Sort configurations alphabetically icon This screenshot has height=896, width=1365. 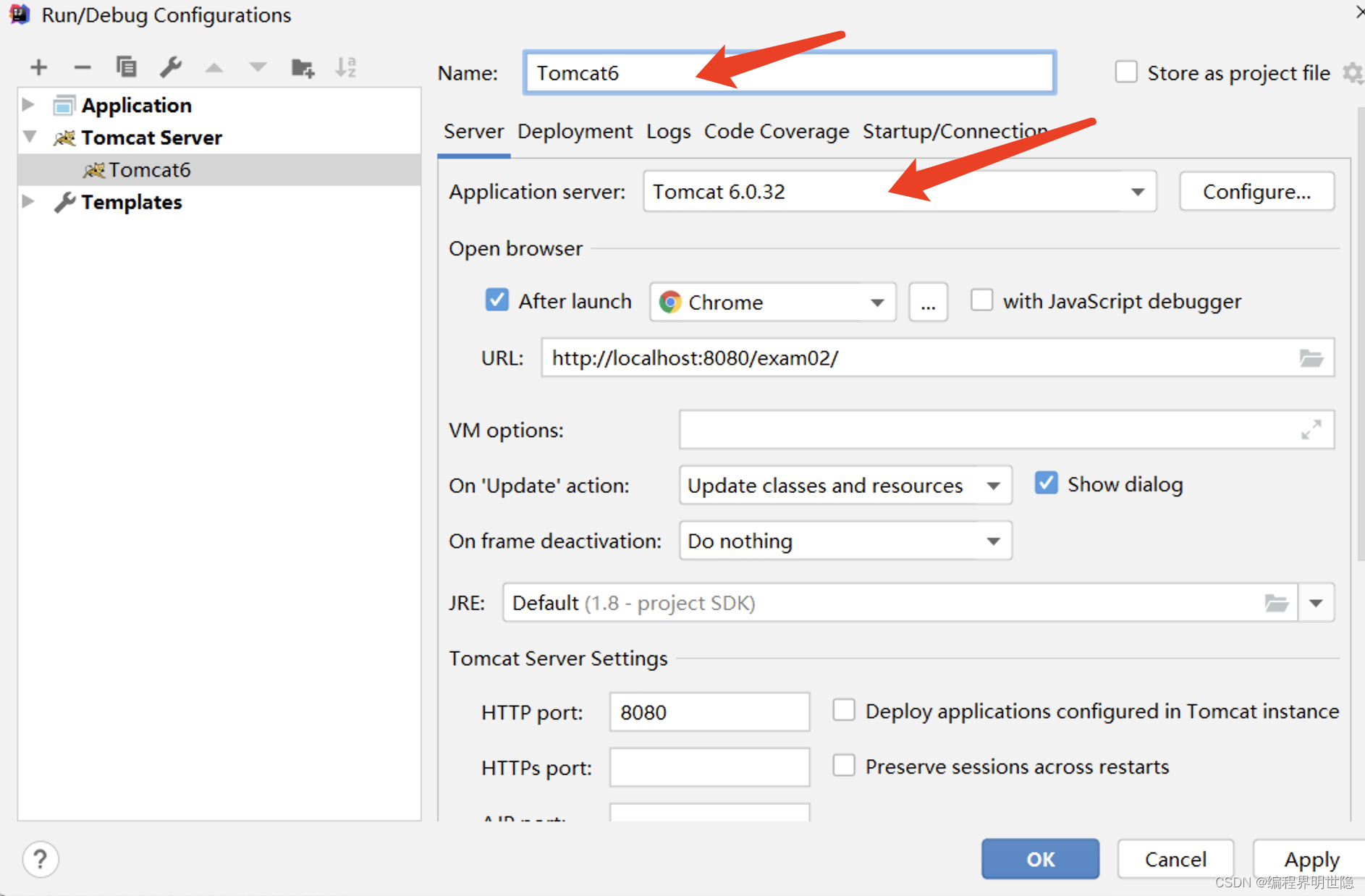coord(346,67)
